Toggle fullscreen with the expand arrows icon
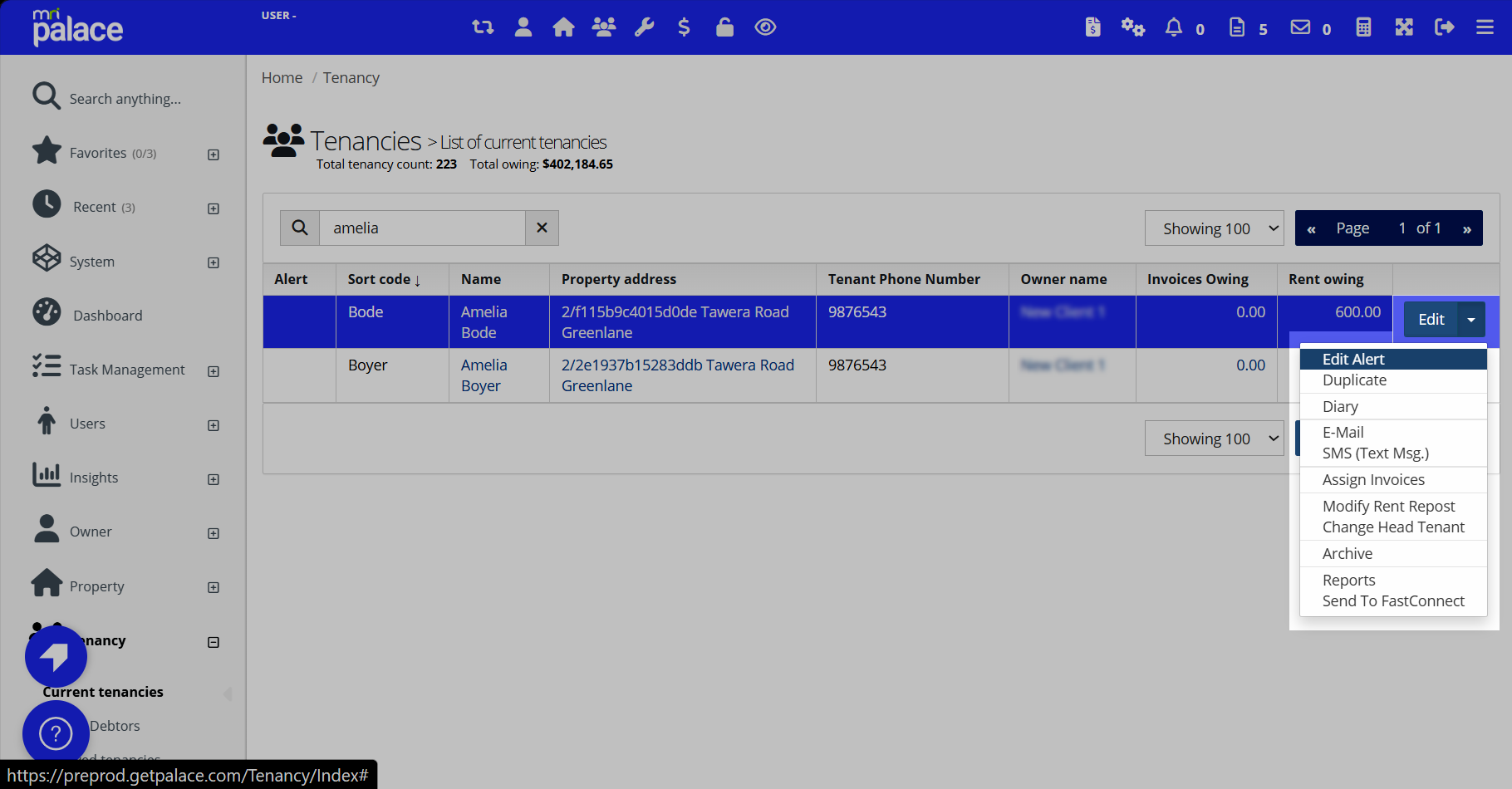Image resolution: width=1512 pixels, height=789 pixels. click(x=1404, y=27)
